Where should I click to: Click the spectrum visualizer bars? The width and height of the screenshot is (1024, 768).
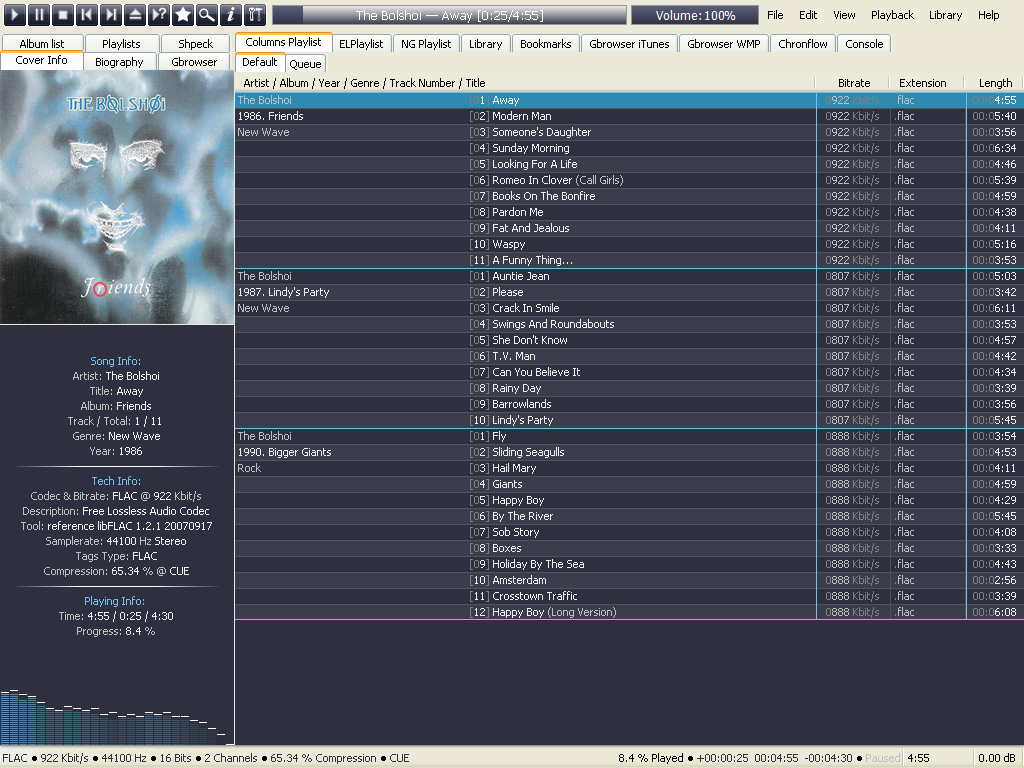tap(117, 716)
